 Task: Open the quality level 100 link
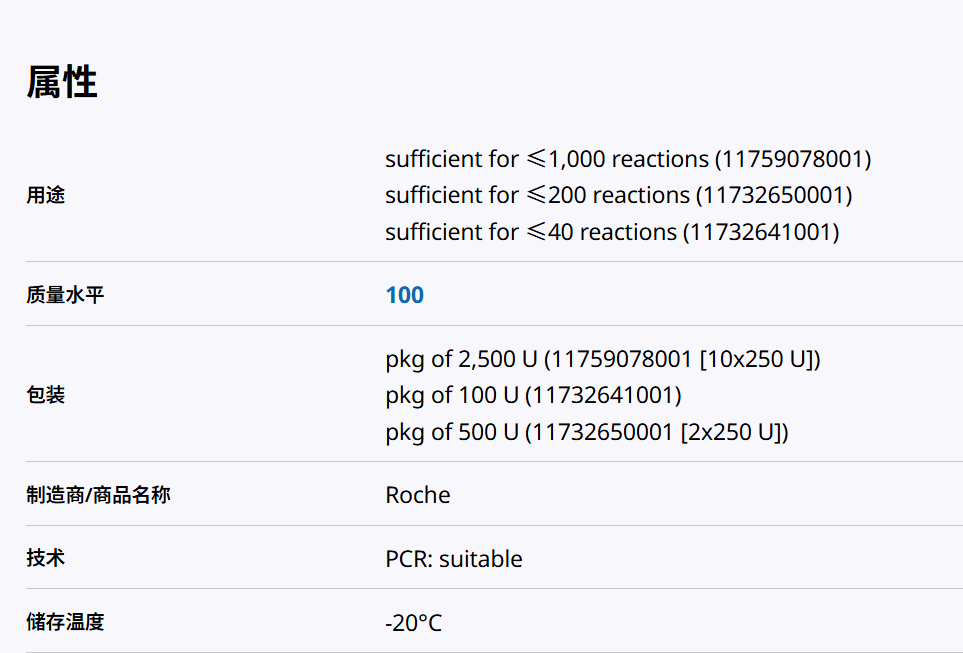[x=404, y=295]
